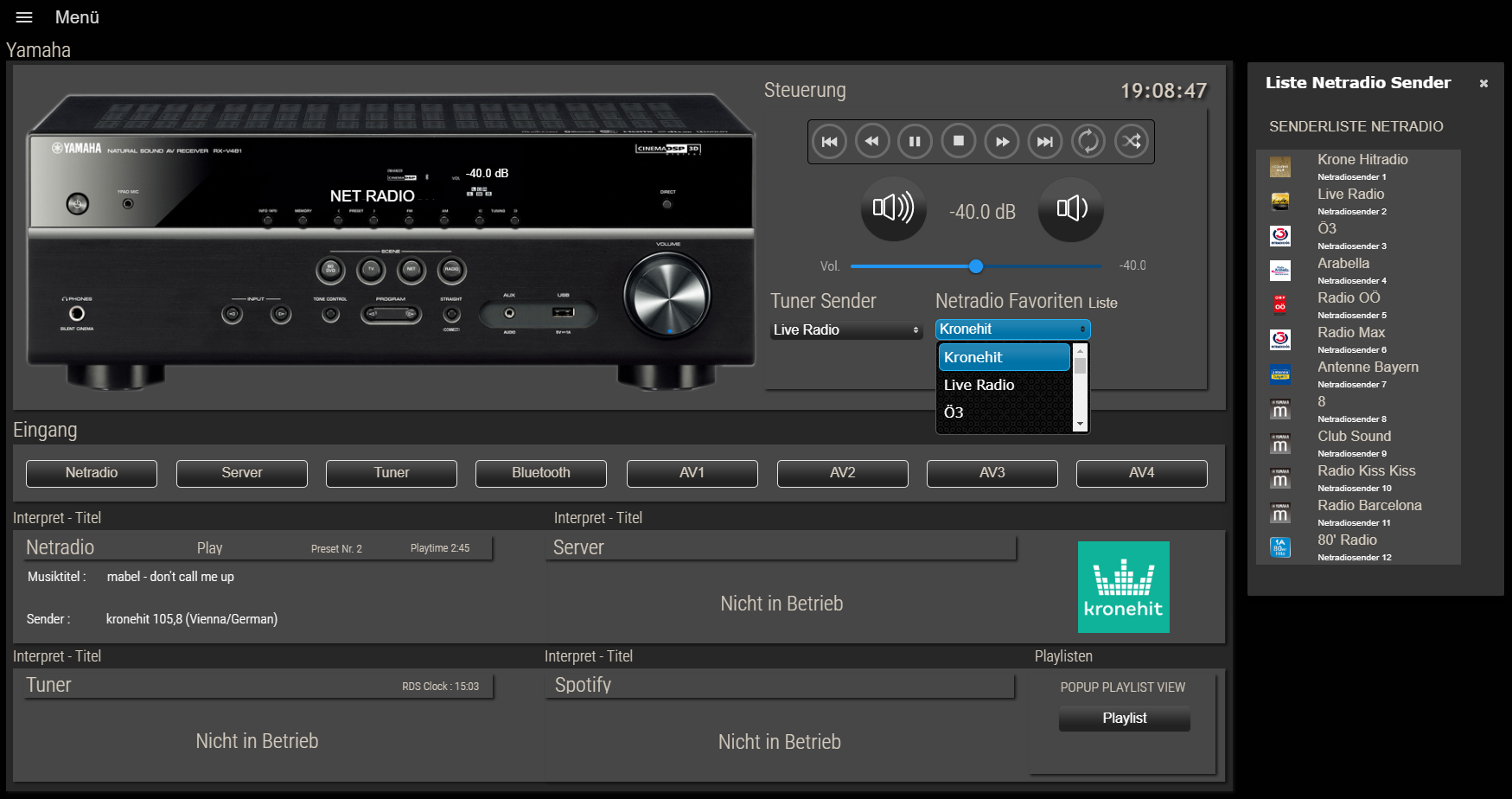Switch input to AV1
Viewport: 1512px width, 799px height.
[x=692, y=473]
